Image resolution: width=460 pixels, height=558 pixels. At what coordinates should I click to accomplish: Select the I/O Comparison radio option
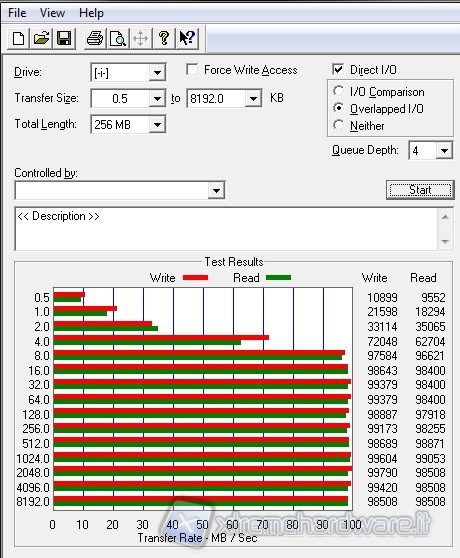click(x=338, y=91)
